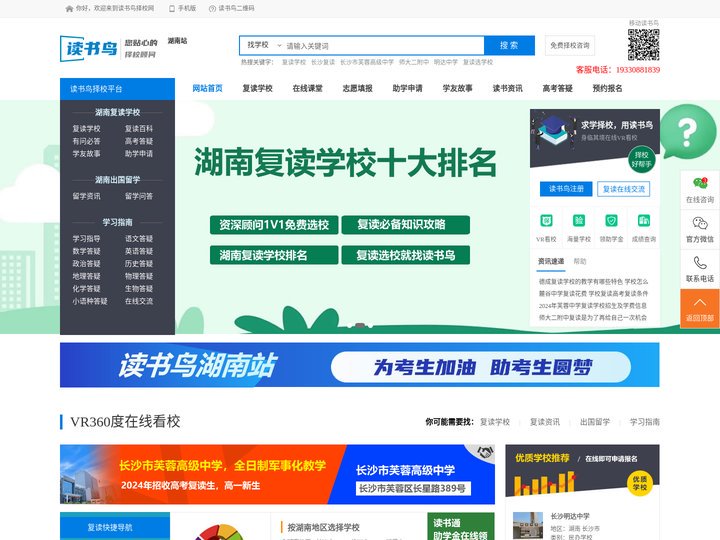The image size is (720, 540).
Task: Open the 手机版 mobile version link
Action: 183,8
